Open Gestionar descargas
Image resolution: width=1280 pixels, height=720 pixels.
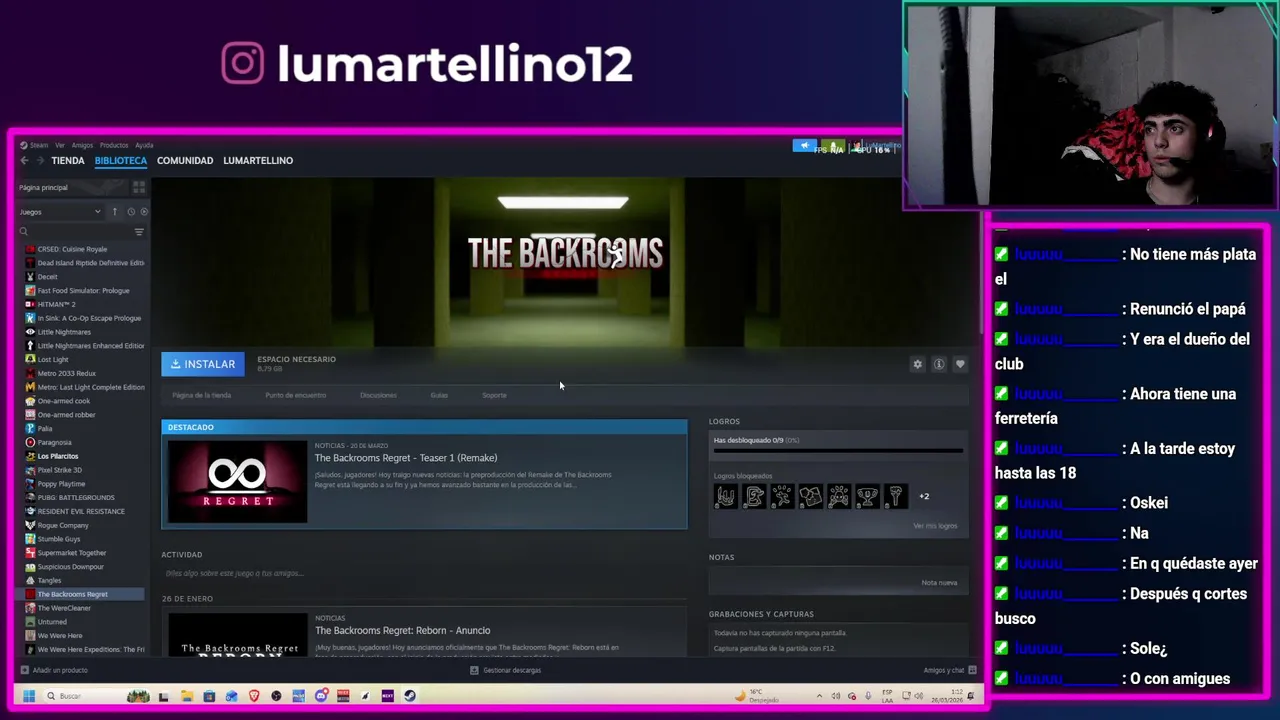[x=506, y=670]
